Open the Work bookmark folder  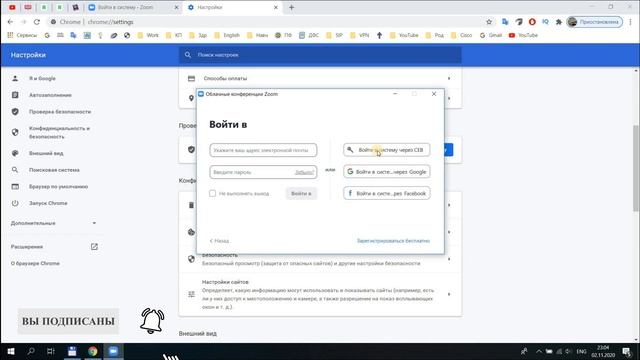click(x=148, y=36)
